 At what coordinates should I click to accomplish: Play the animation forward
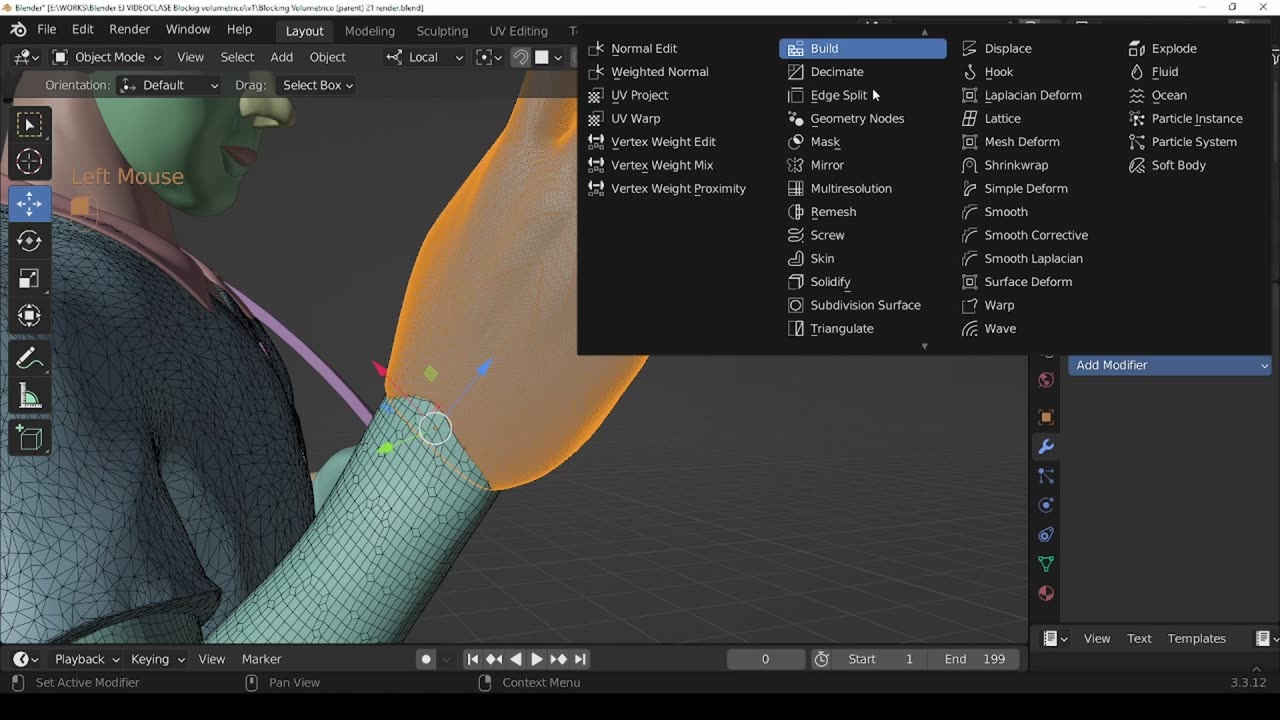coord(537,659)
